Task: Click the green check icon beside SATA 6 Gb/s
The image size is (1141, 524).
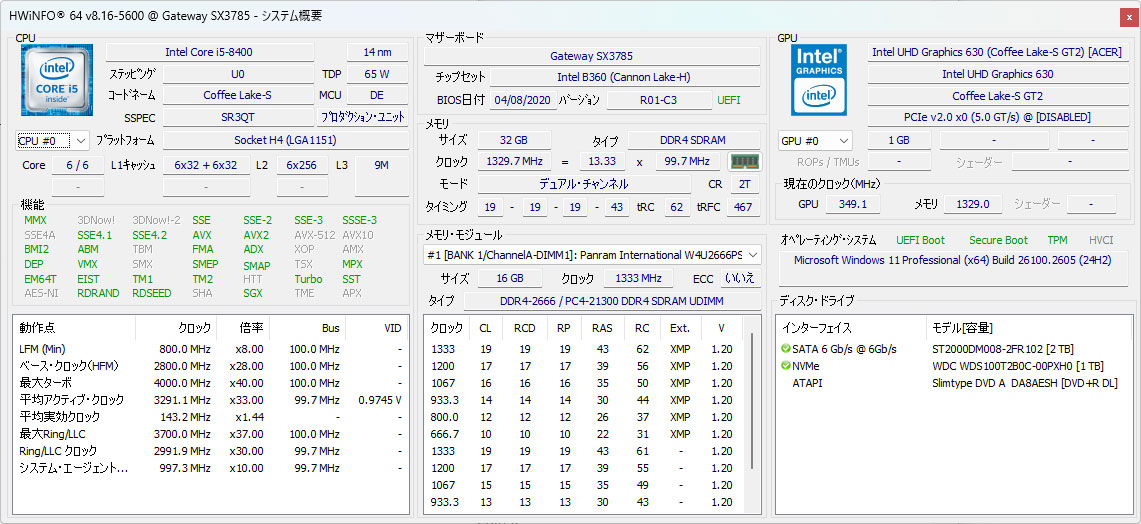Action: coord(786,349)
